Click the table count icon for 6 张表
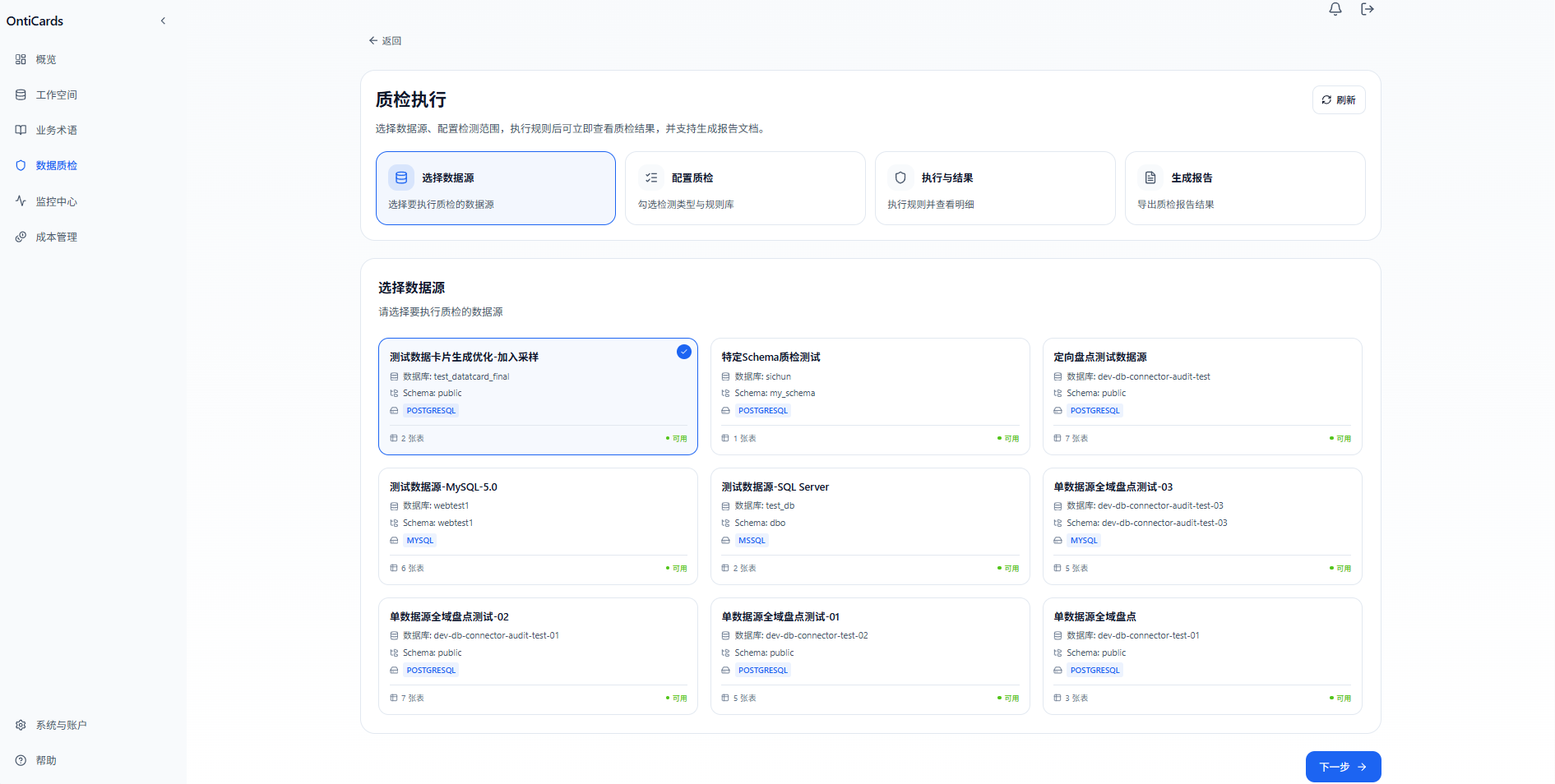Viewport: 1555px width, 784px height. pos(394,568)
